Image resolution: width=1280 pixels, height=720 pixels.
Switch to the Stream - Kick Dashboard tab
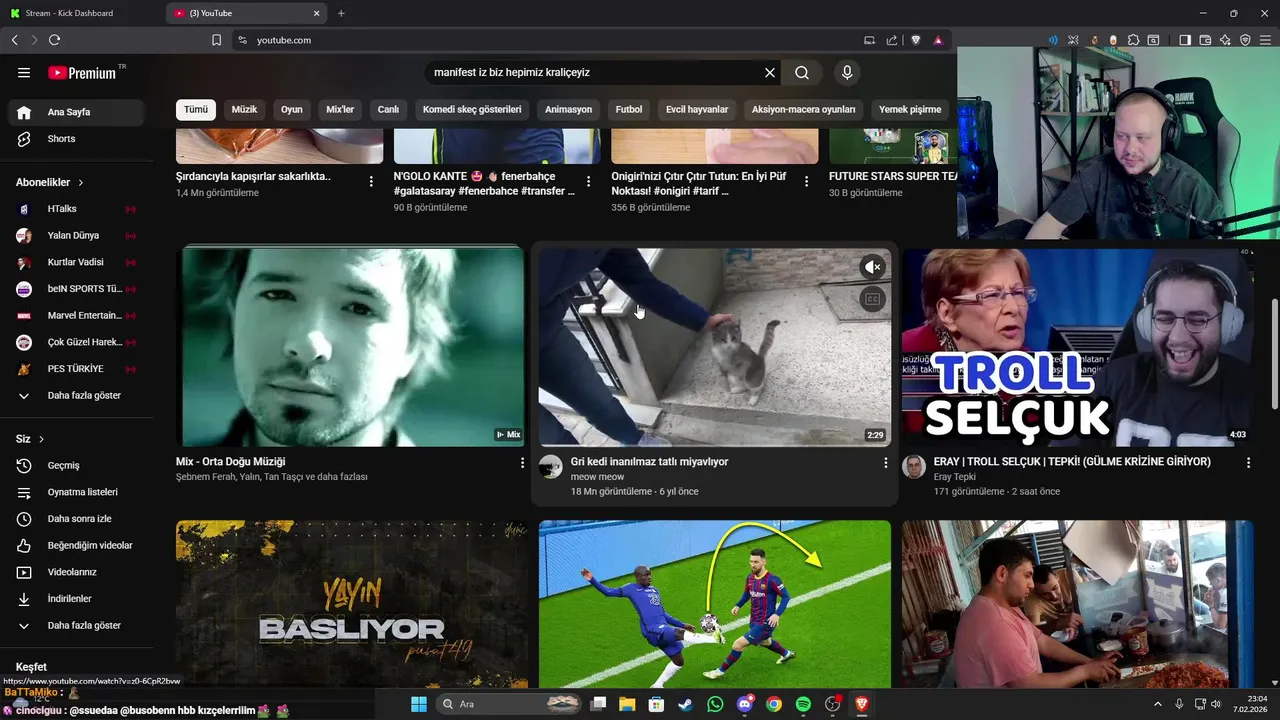click(x=80, y=13)
